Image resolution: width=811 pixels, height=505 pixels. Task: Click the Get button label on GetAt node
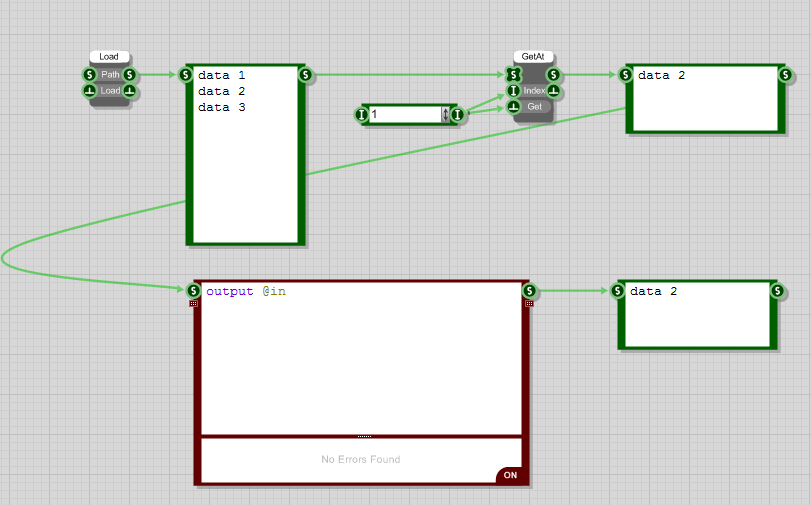point(535,107)
